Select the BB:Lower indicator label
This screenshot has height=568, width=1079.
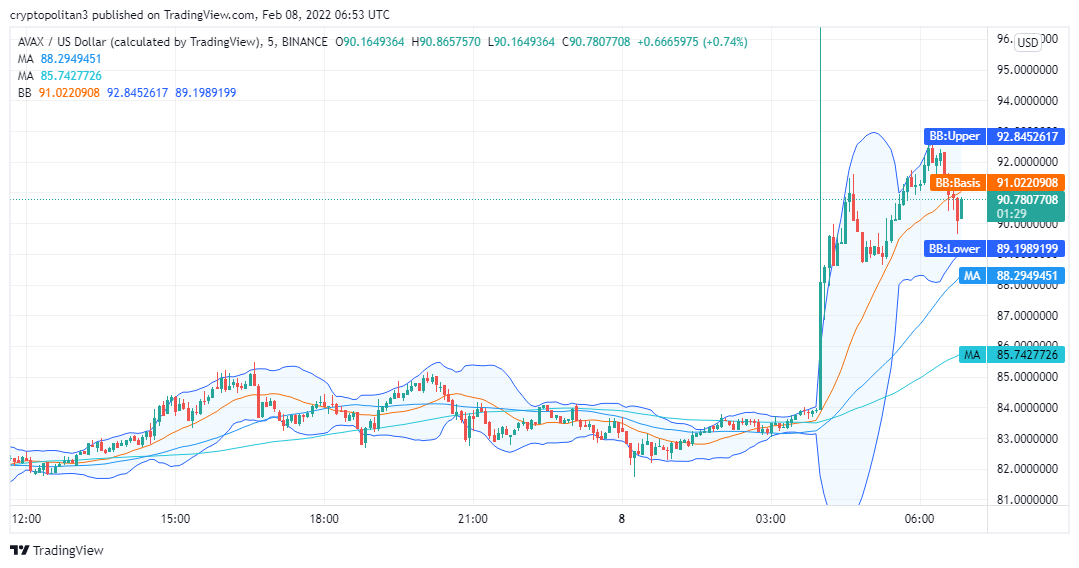pos(953,249)
